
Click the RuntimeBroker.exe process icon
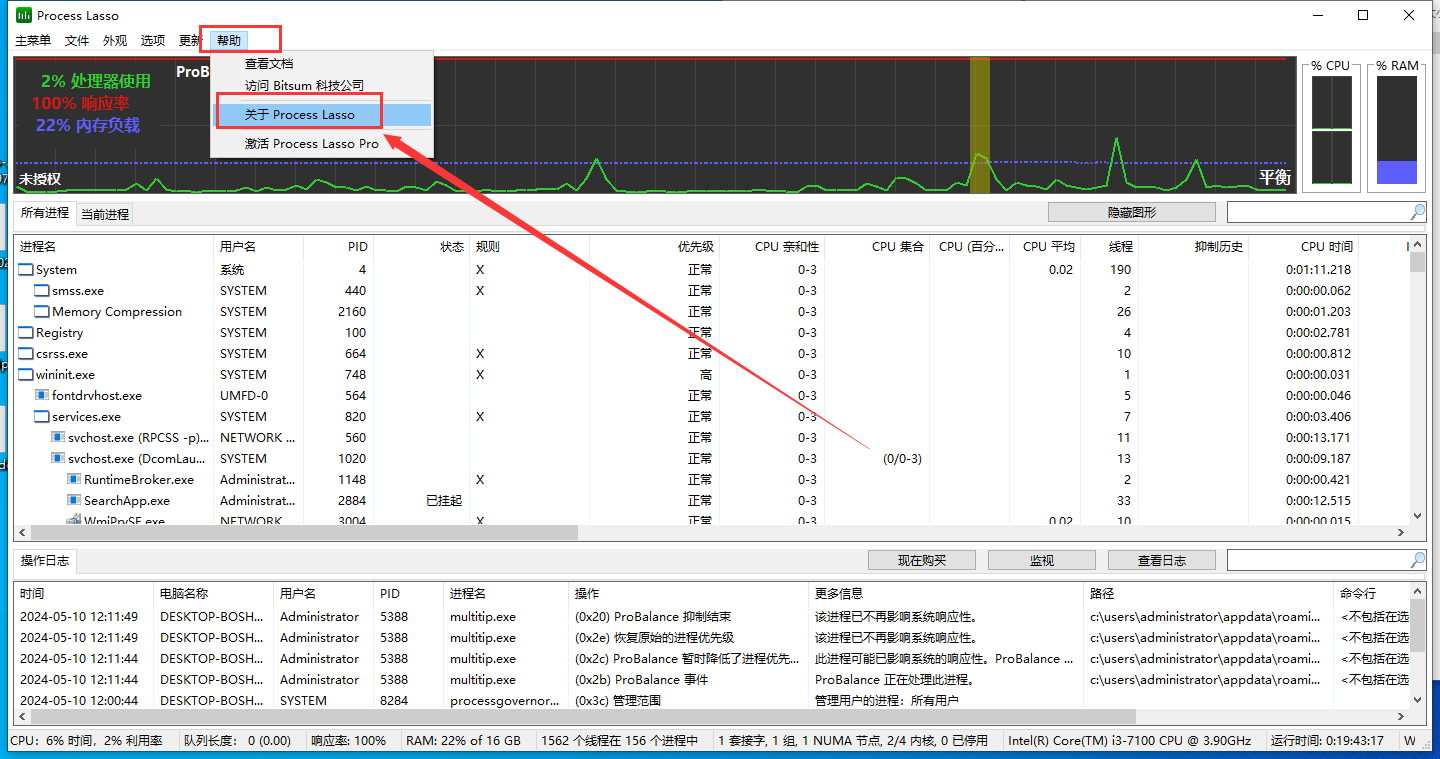pyautogui.click(x=74, y=480)
